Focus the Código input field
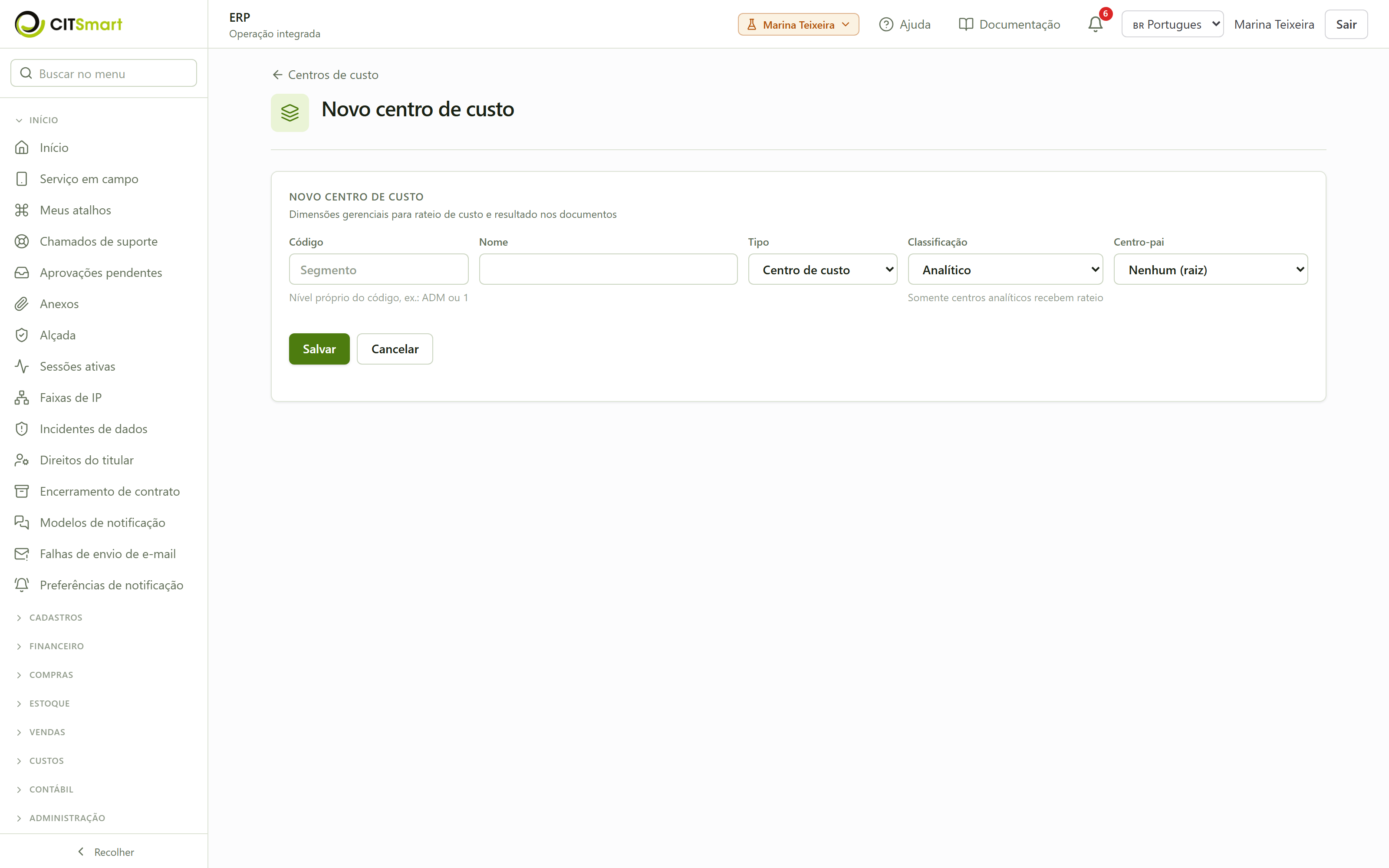This screenshot has width=1389, height=868. tap(379, 269)
